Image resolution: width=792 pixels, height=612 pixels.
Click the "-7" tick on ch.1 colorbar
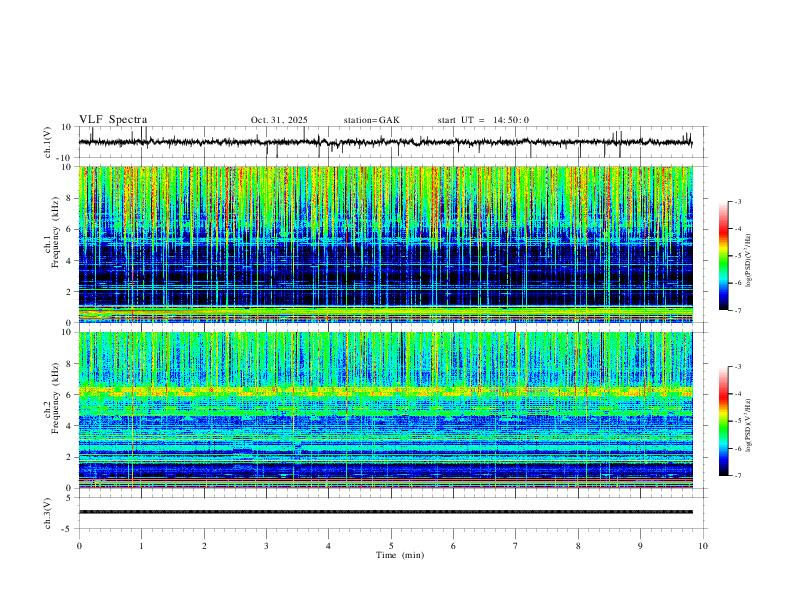[x=738, y=310]
